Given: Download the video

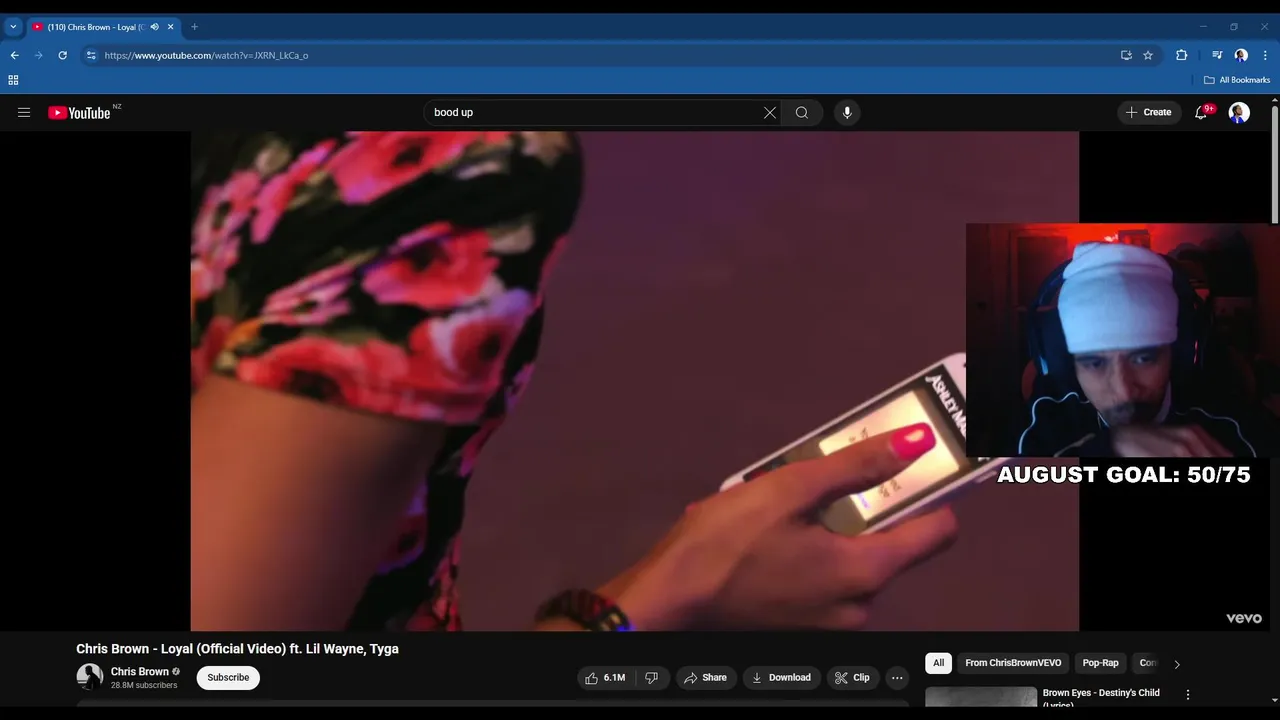Looking at the screenshot, I should [782, 678].
